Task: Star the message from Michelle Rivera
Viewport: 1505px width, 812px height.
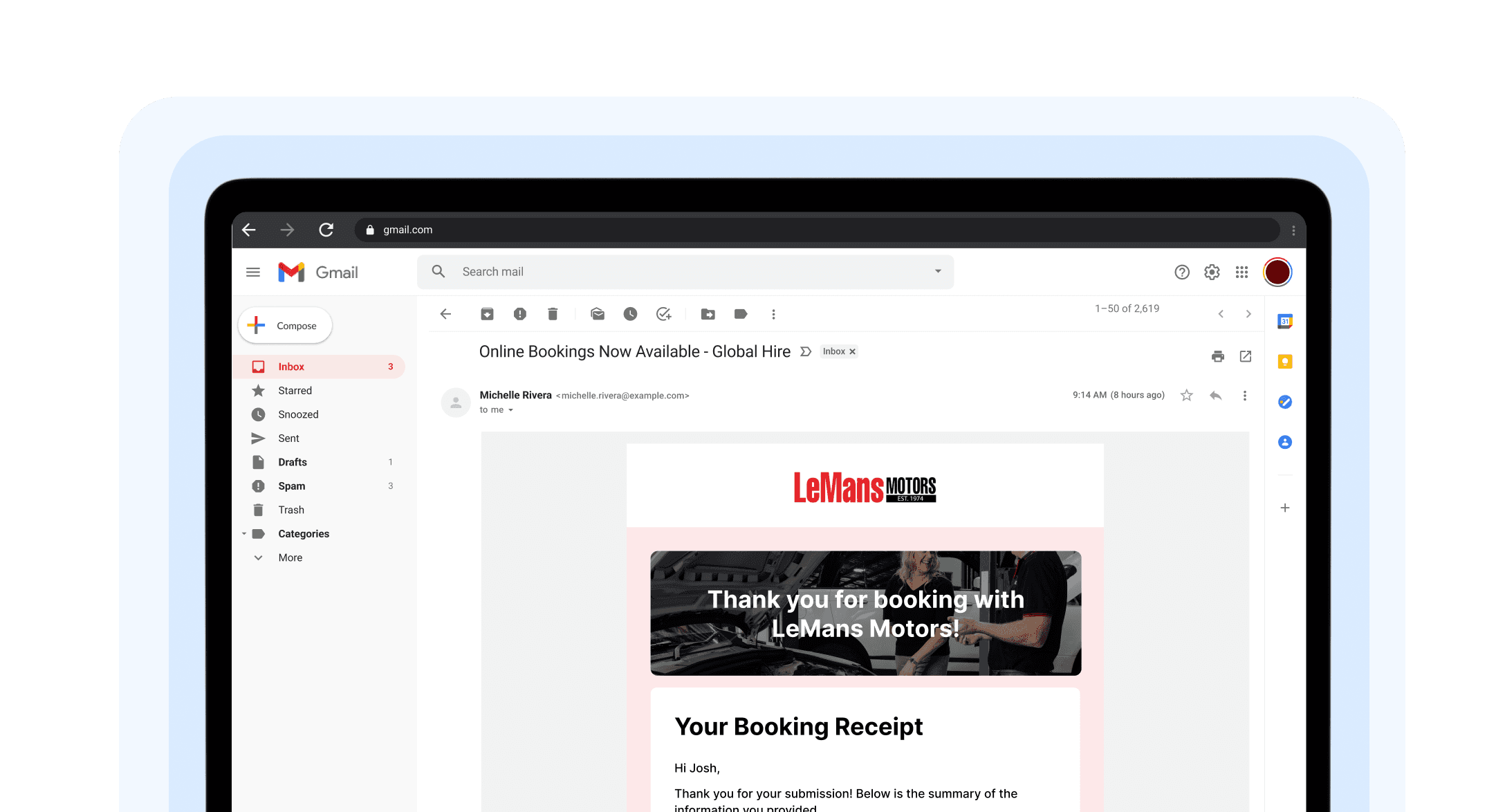Action: [x=1186, y=396]
